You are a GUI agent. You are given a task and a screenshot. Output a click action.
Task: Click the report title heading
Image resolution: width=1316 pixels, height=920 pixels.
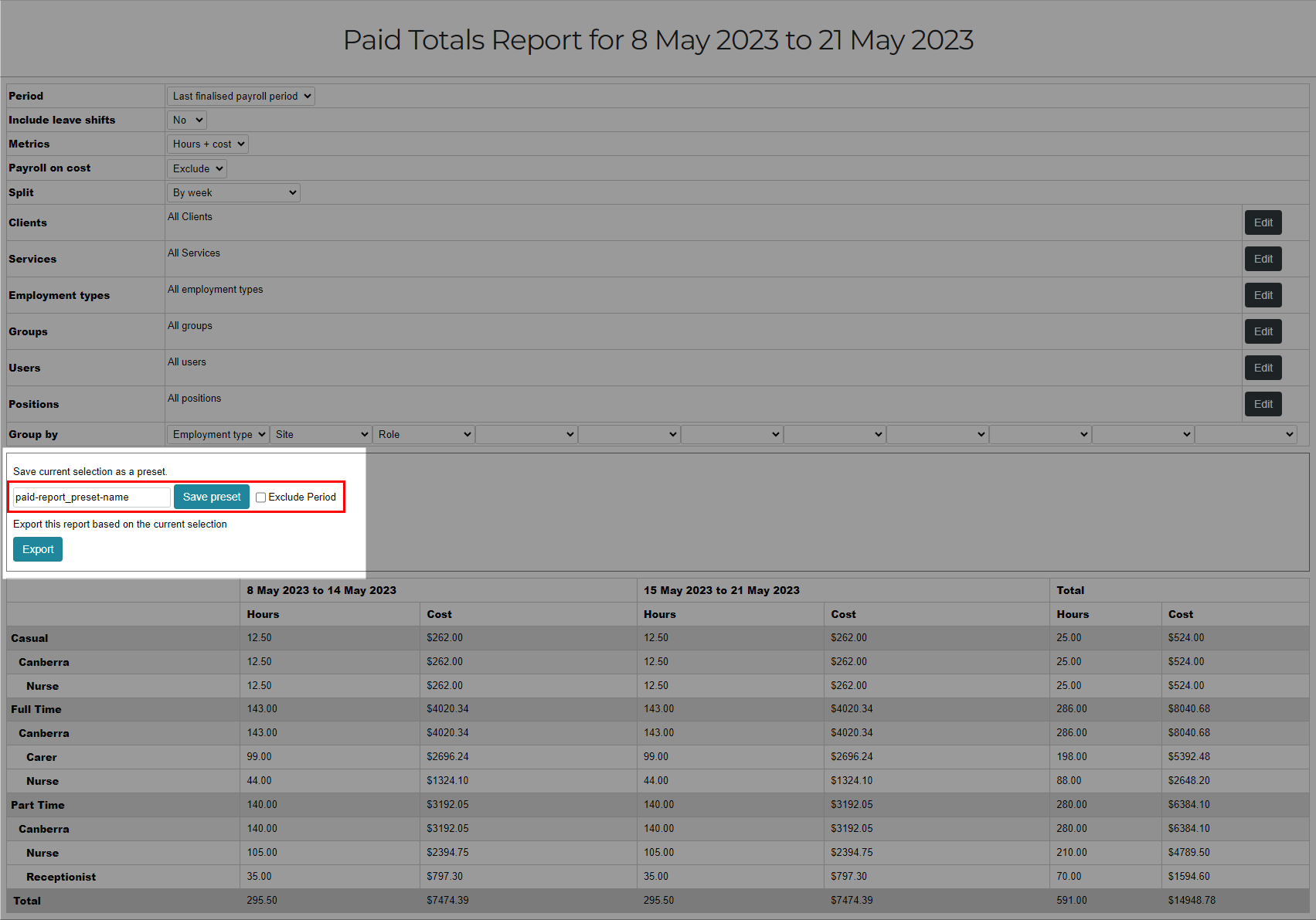[x=658, y=39]
